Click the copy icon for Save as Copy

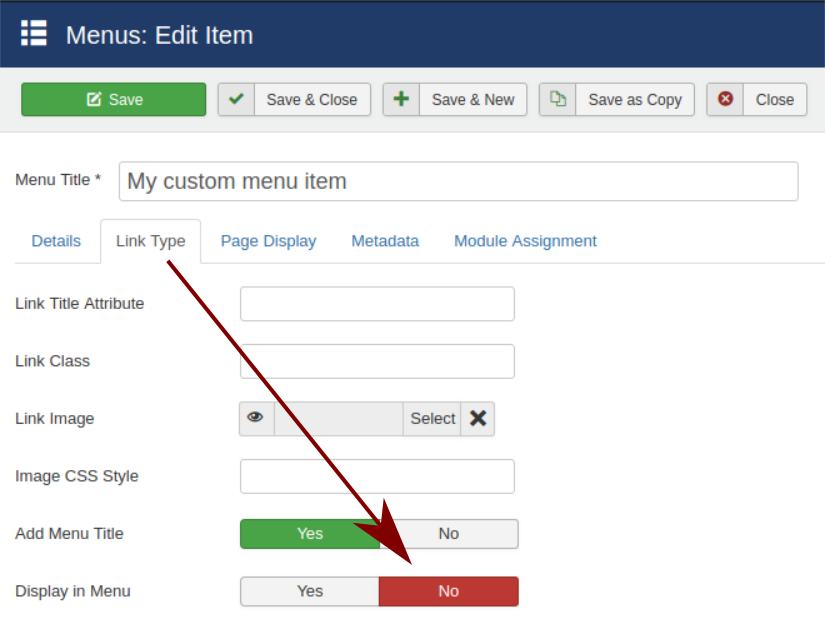point(558,99)
